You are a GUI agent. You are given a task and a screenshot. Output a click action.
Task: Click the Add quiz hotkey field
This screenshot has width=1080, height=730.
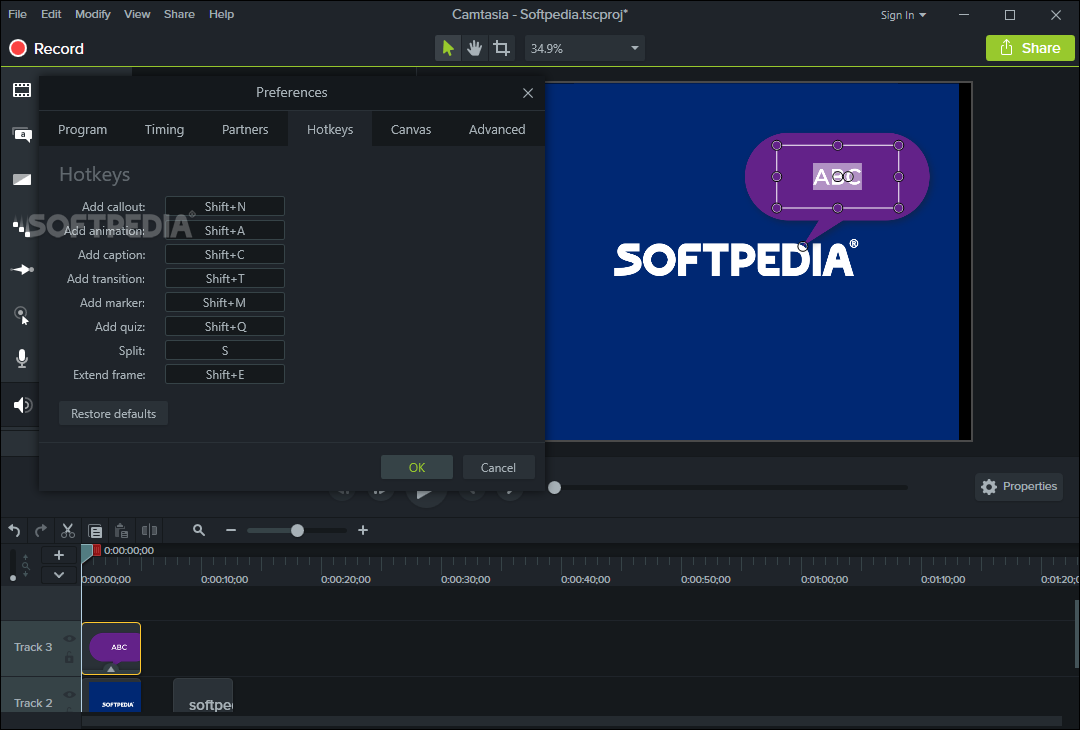click(225, 326)
